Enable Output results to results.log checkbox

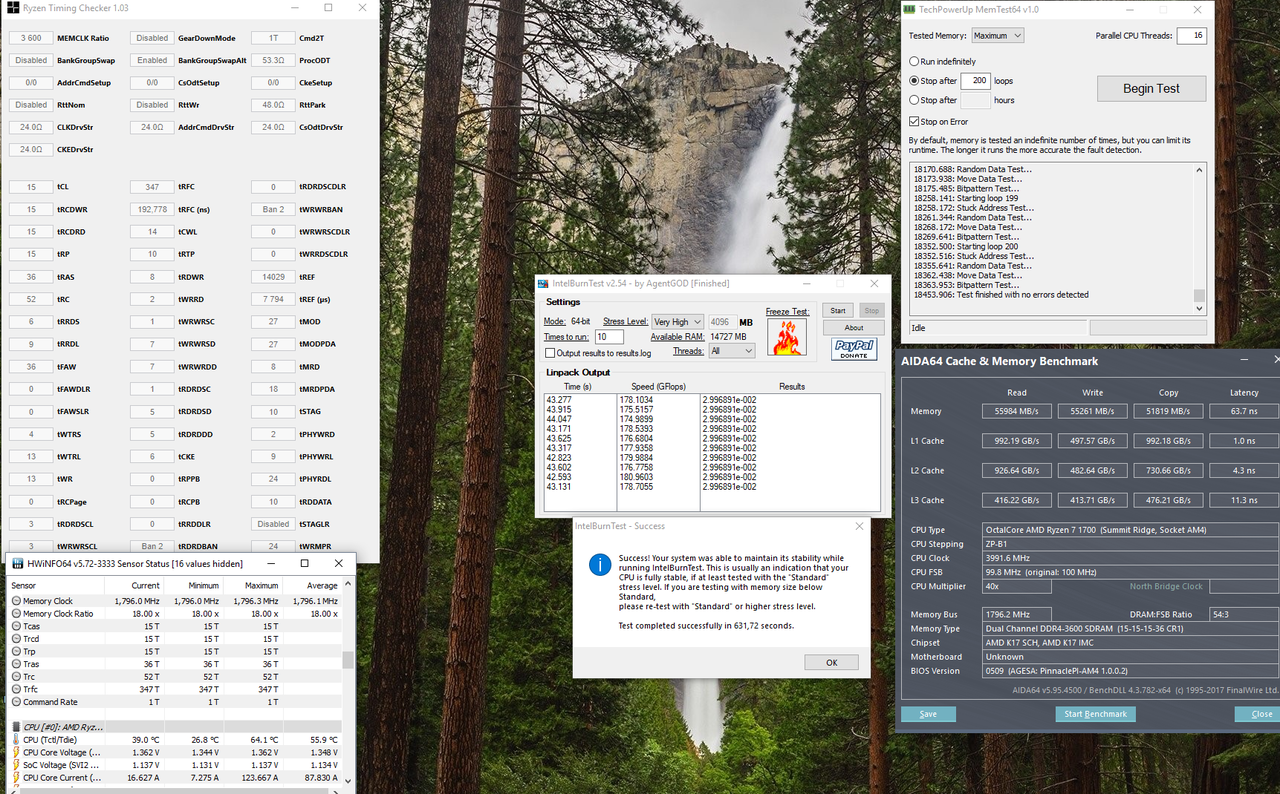coord(550,353)
